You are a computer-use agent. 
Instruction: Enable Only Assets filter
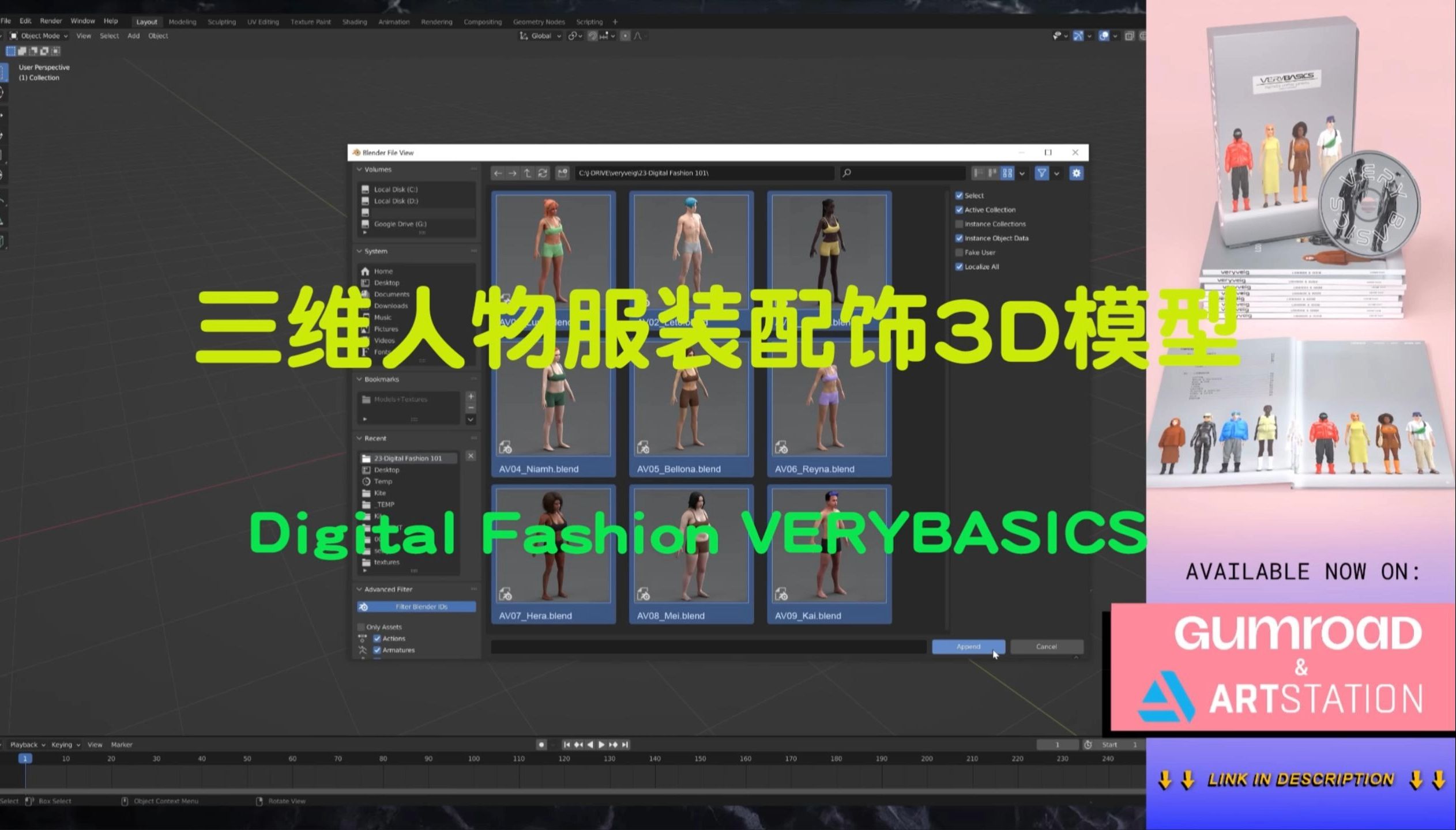point(361,627)
